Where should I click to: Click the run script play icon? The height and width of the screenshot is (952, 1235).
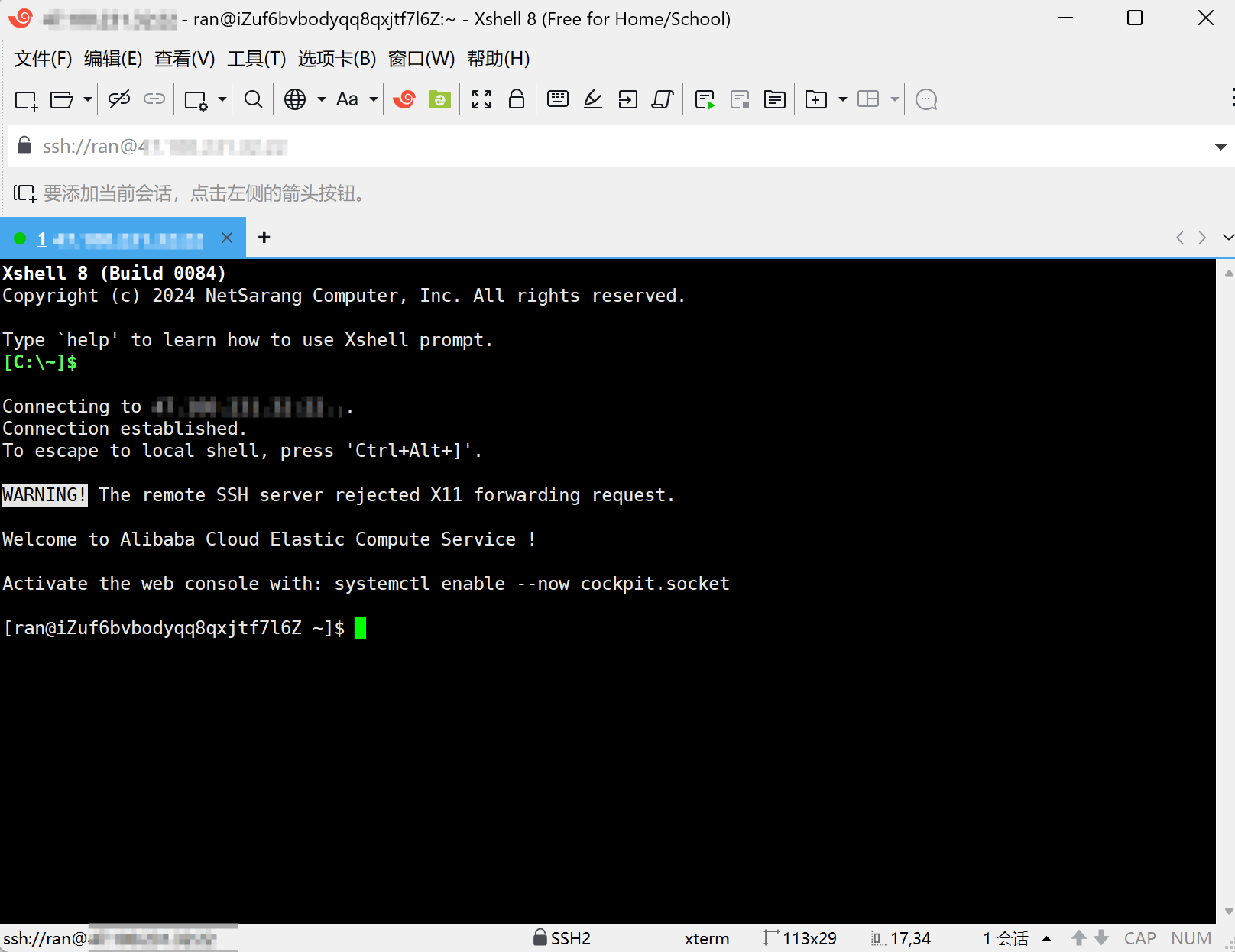(x=705, y=99)
